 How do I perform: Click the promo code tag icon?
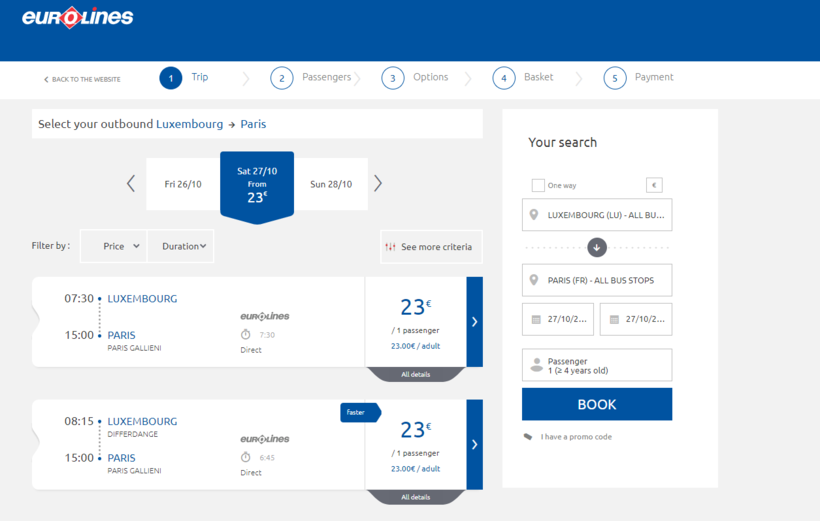point(528,437)
